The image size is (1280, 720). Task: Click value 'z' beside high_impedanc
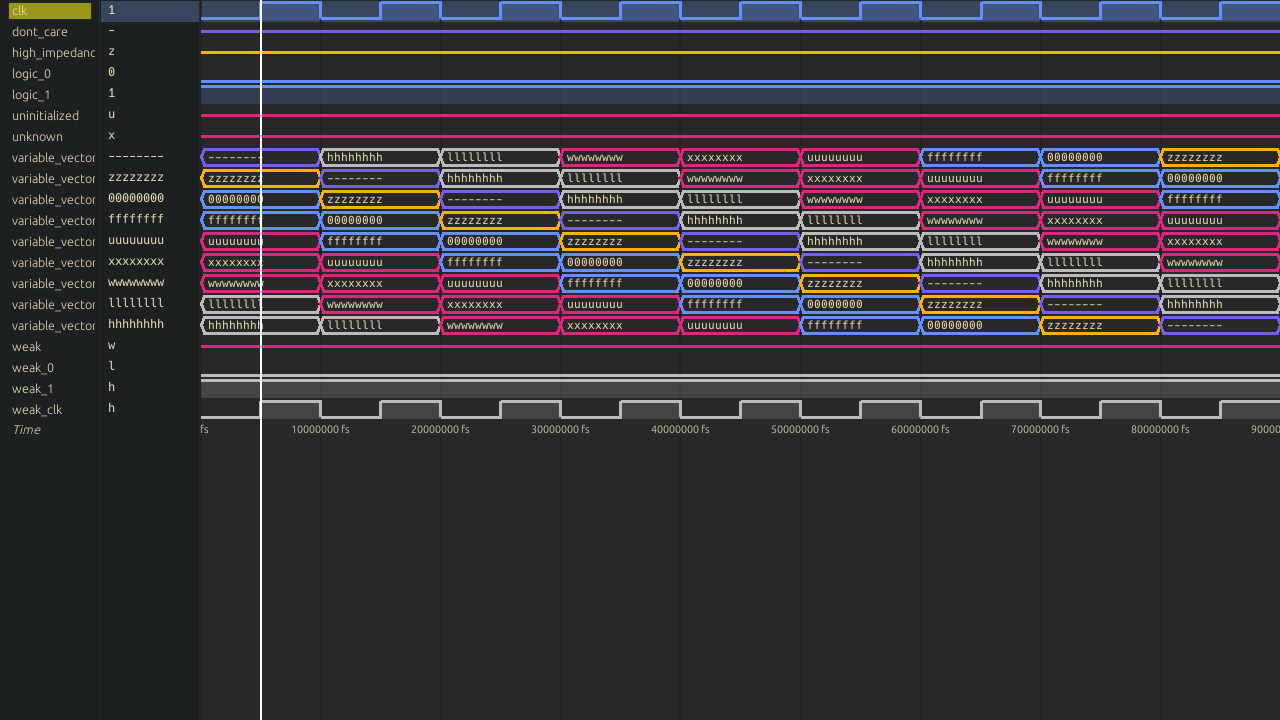click(x=111, y=52)
